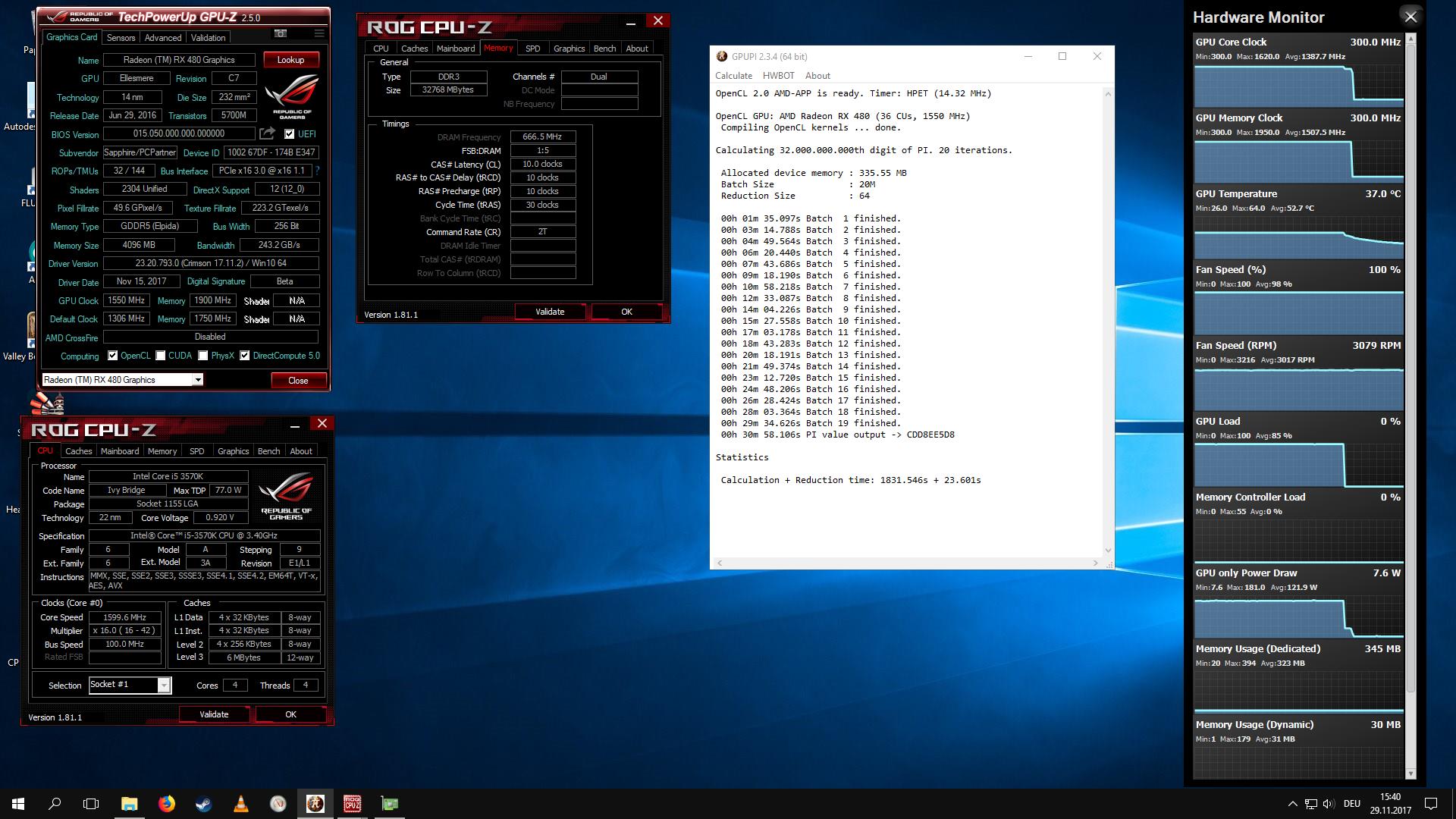Open the Windows Start menu
Viewport: 1456px width, 819px height.
(18, 804)
